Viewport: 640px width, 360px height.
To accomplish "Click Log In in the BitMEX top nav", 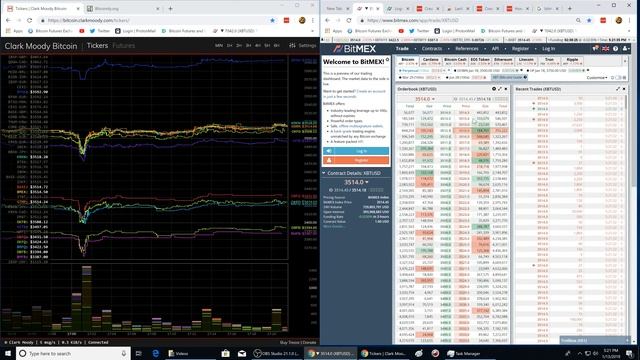I will (549, 49).
